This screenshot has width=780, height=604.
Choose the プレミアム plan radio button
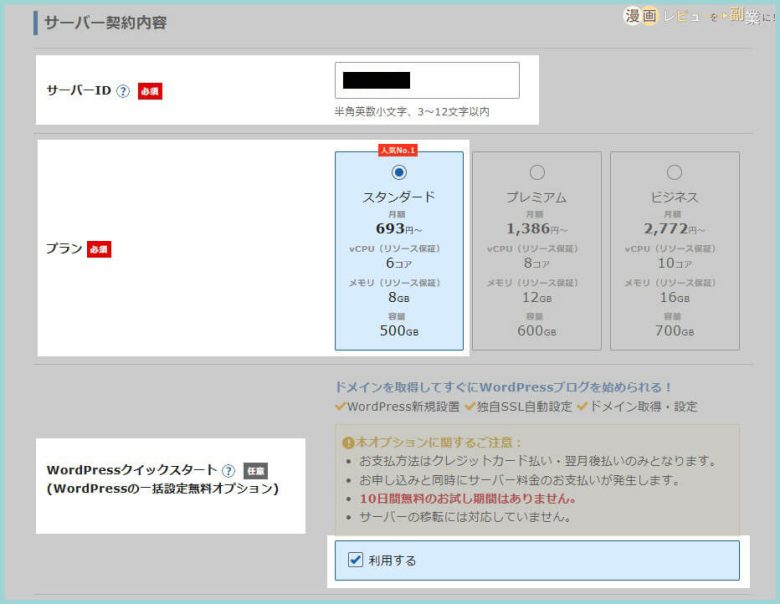536,172
